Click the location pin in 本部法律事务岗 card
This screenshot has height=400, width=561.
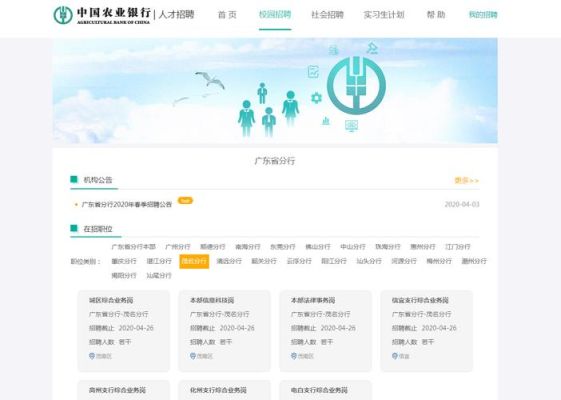(x=294, y=356)
